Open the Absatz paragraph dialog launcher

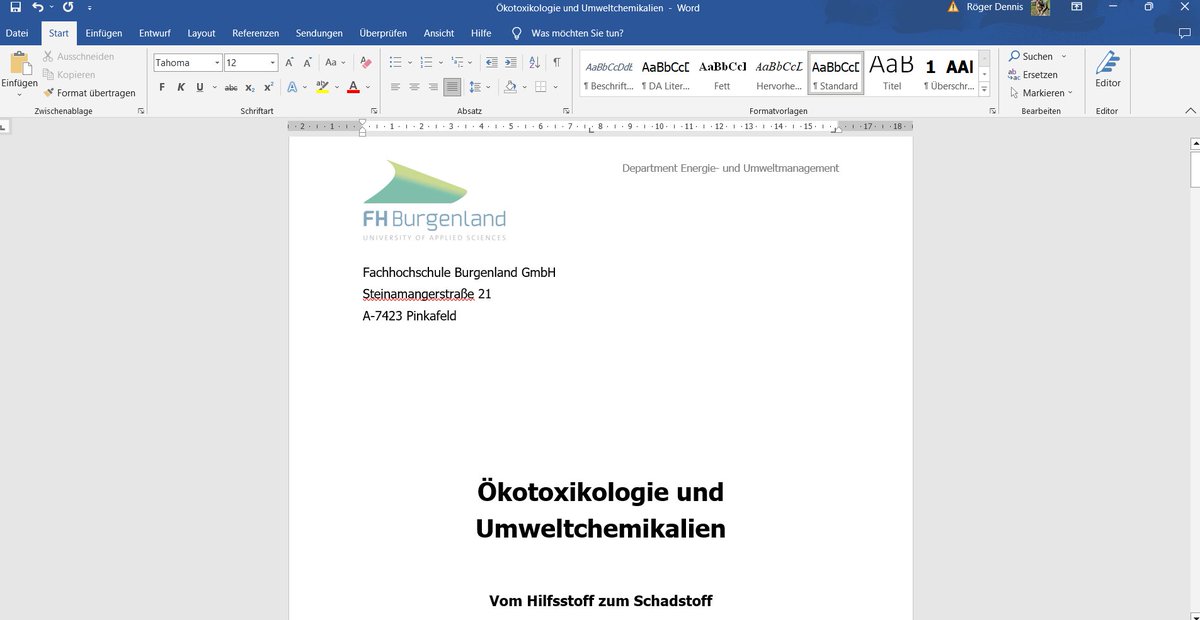(567, 111)
